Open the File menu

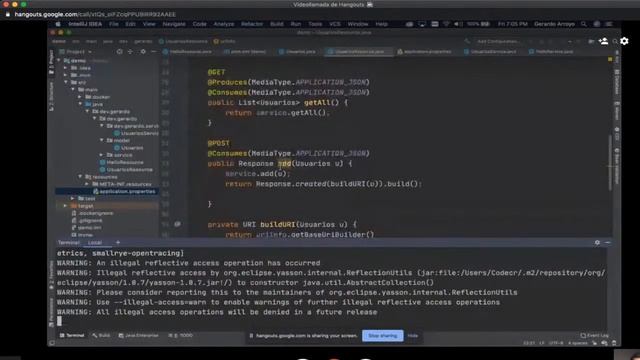coord(114,24)
